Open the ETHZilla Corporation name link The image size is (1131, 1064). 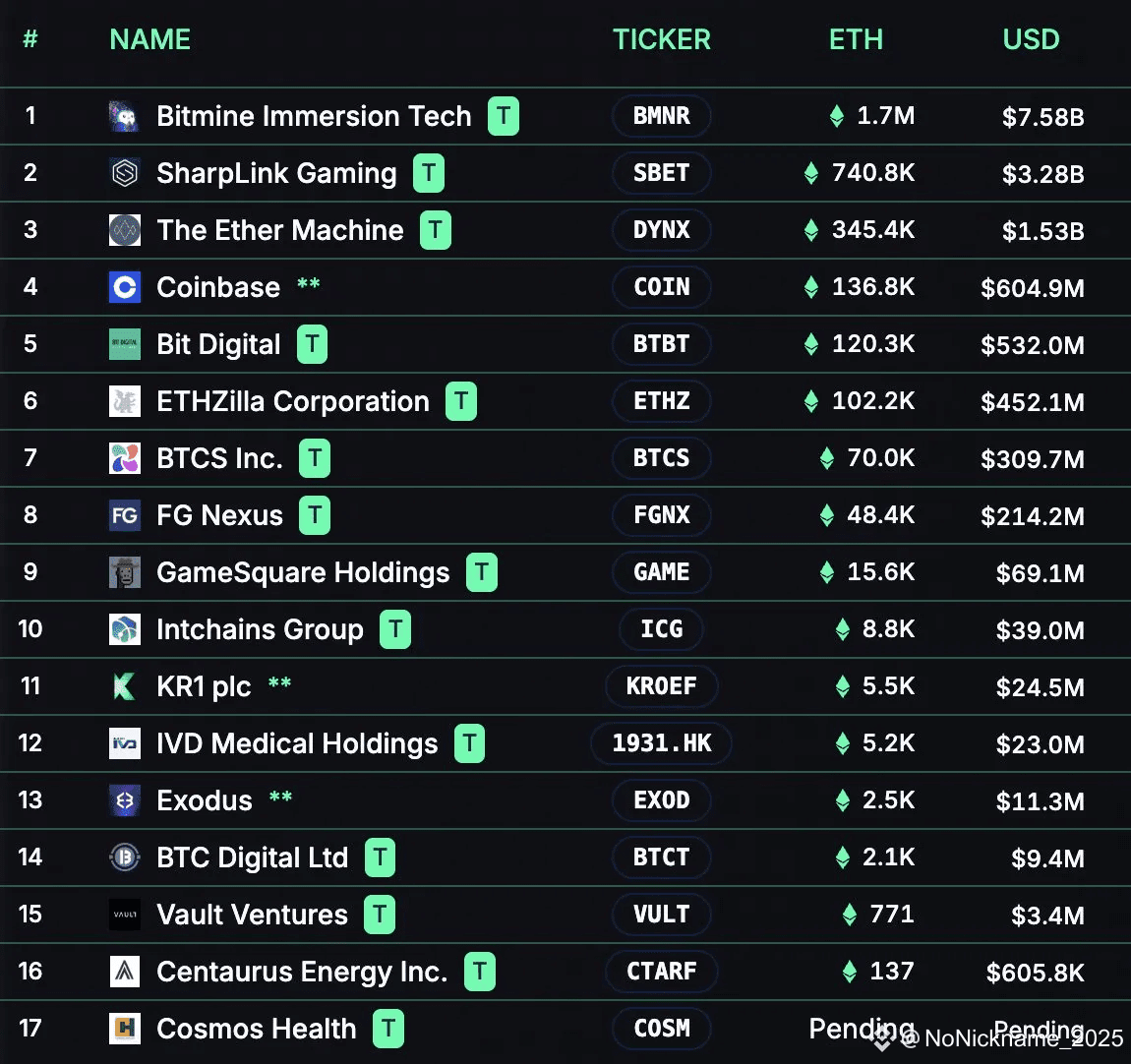(x=293, y=401)
